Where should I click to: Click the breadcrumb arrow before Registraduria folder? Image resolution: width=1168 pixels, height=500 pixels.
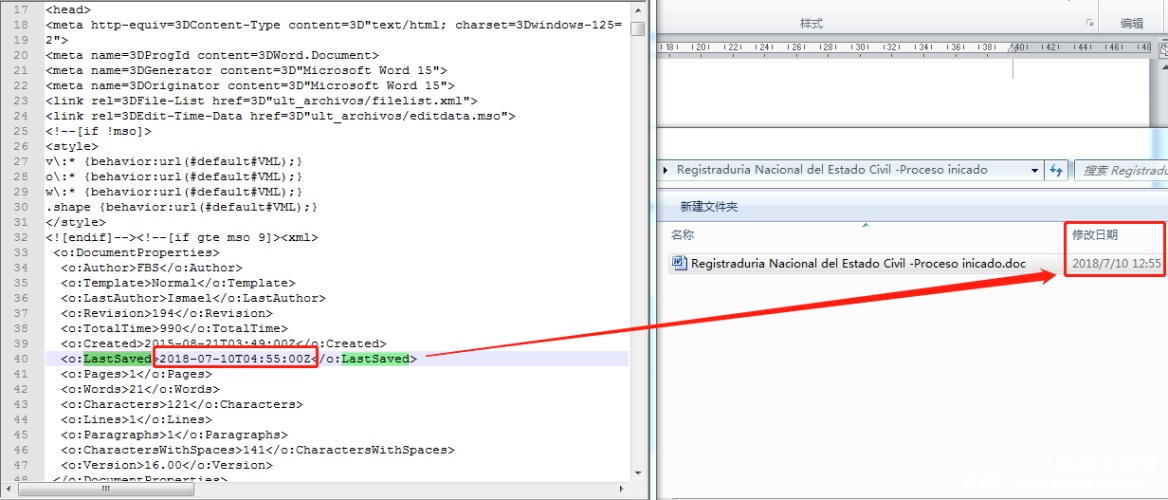[665, 170]
